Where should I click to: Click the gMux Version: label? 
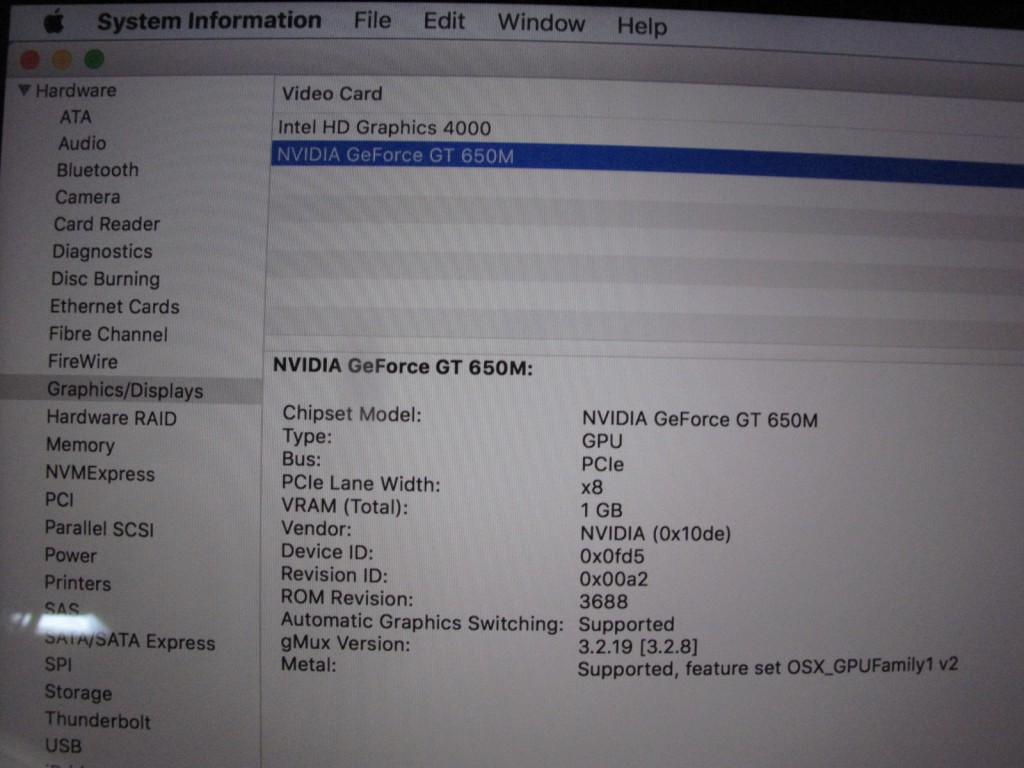(345, 644)
